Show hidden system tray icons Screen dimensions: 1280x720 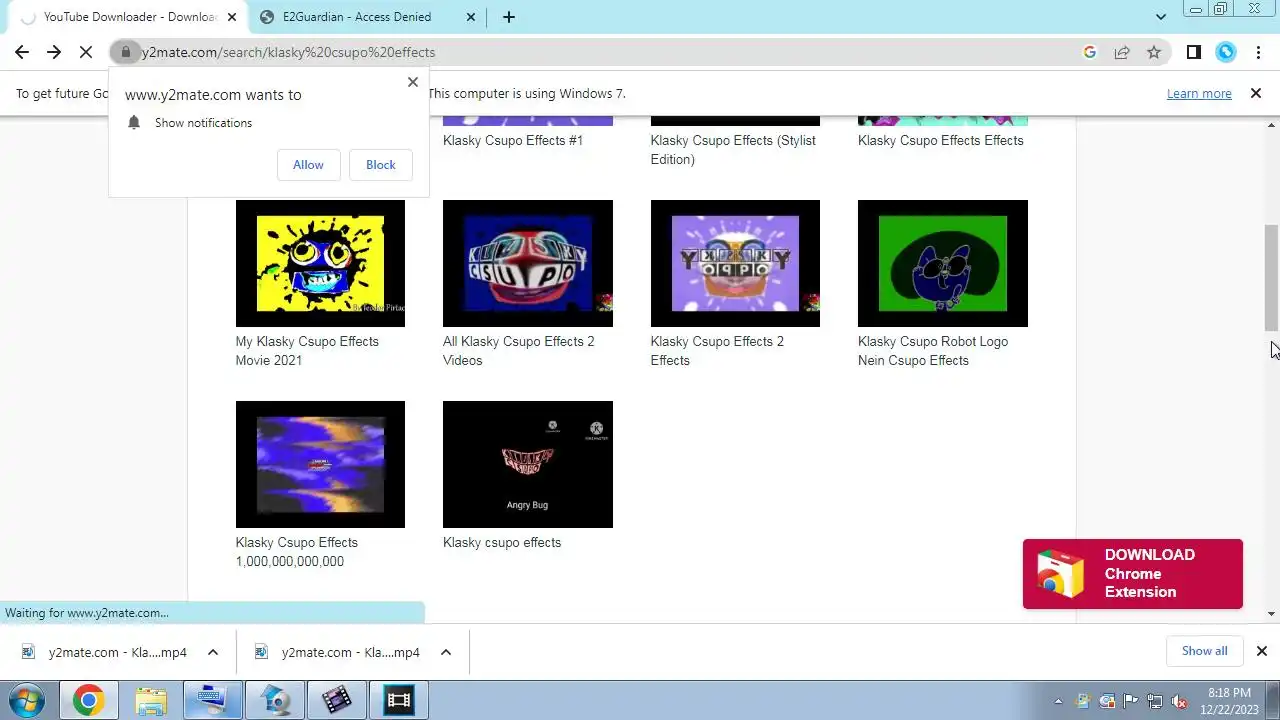(1059, 701)
